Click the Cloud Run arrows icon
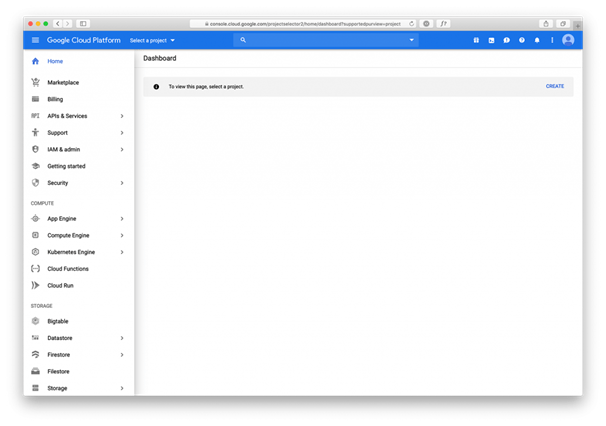The height and width of the screenshot is (426, 606). click(x=36, y=285)
